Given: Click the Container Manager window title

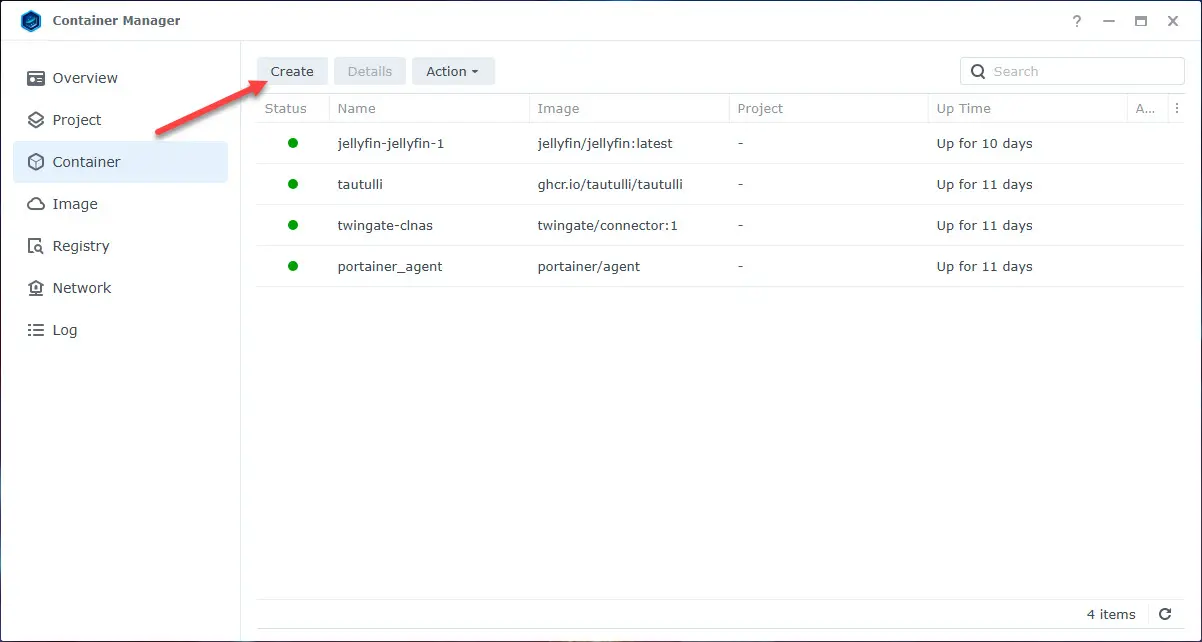Looking at the screenshot, I should pyautogui.click(x=117, y=21).
